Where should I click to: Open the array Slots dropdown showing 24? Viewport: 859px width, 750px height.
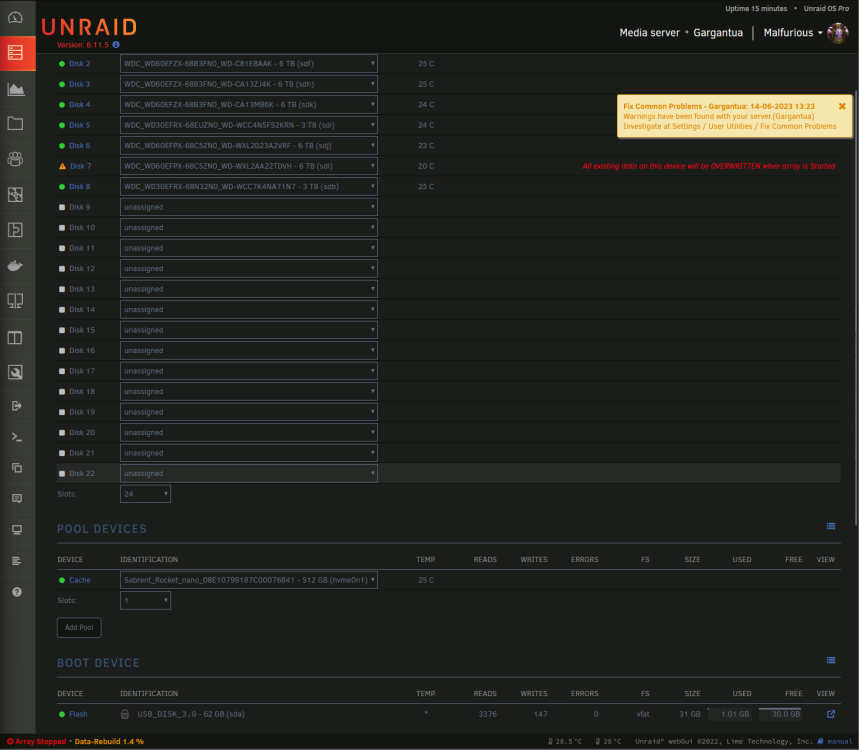click(x=145, y=494)
